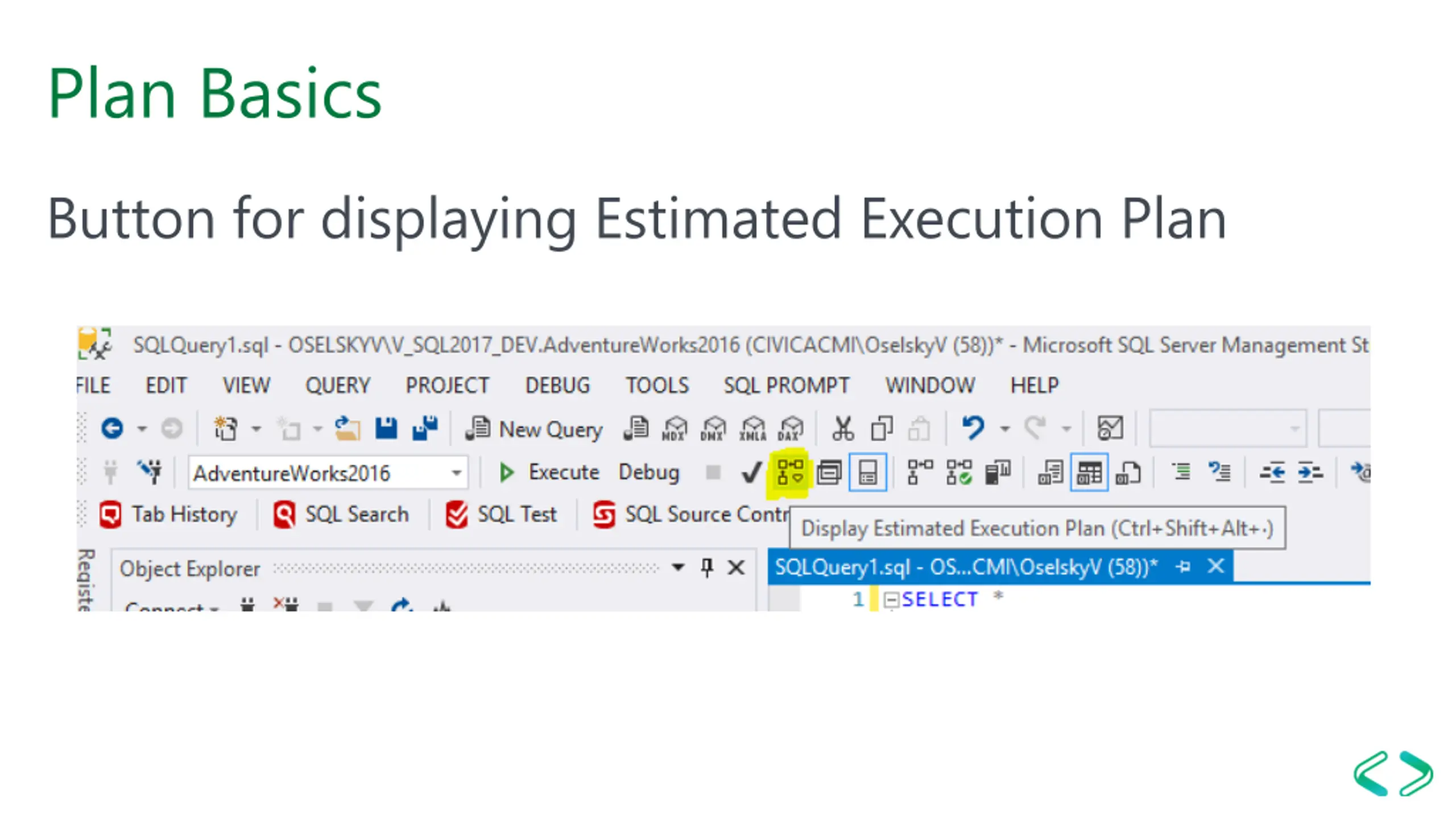Toggle IntelliSense Enabled button
The width and height of the screenshot is (1456, 819).
(867, 473)
